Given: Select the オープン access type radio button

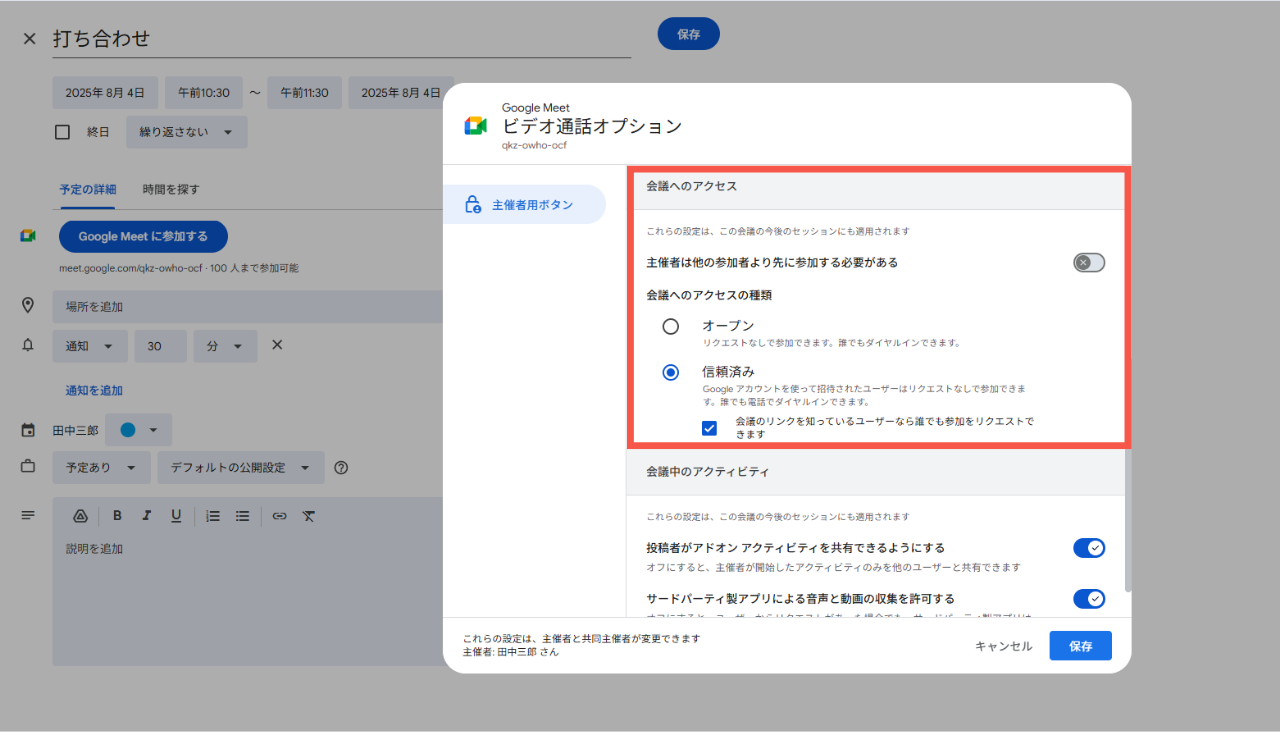Looking at the screenshot, I should coord(671,326).
